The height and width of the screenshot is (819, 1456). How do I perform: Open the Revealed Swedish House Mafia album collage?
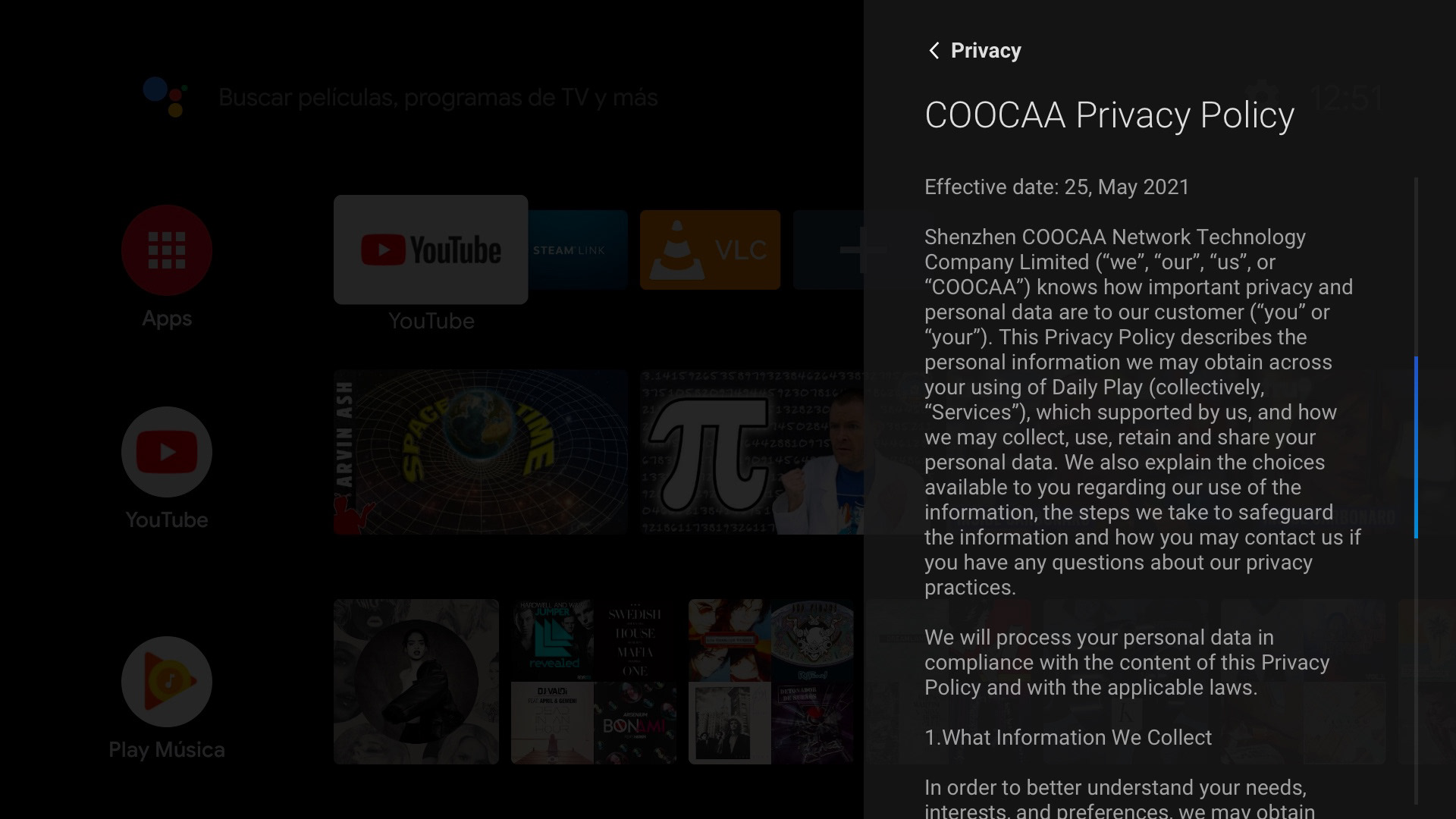(x=593, y=681)
